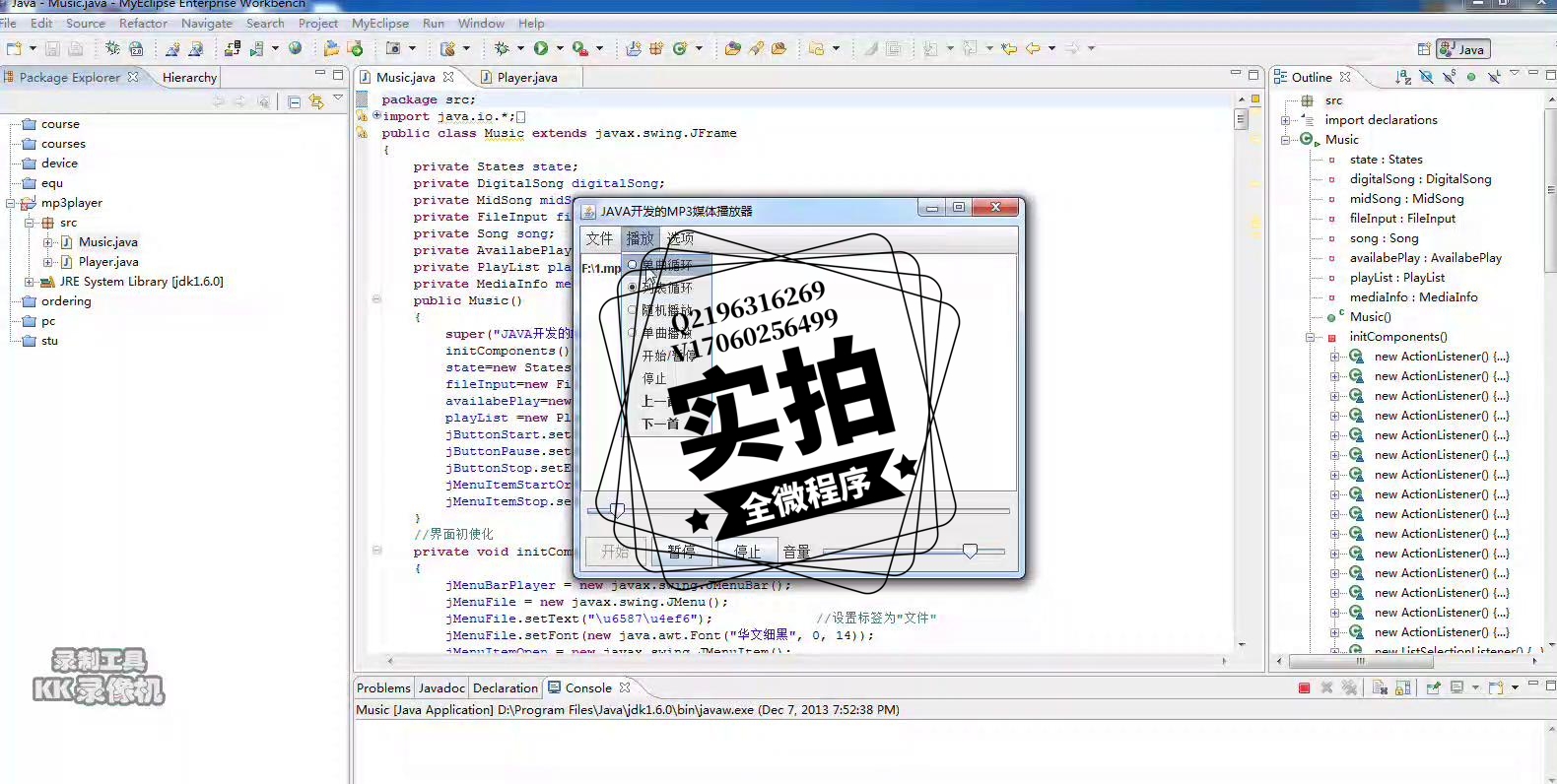
Task: Click the Debug bug icon
Action: coord(502,48)
